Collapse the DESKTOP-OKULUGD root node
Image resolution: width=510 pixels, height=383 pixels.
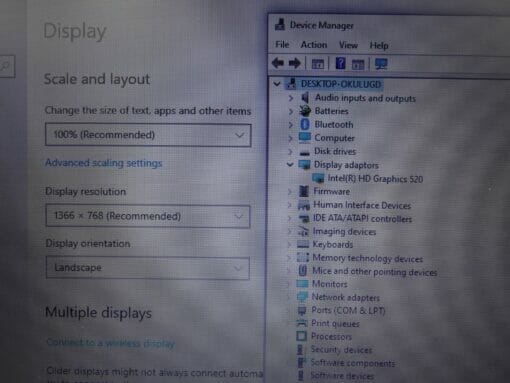pyautogui.click(x=277, y=84)
